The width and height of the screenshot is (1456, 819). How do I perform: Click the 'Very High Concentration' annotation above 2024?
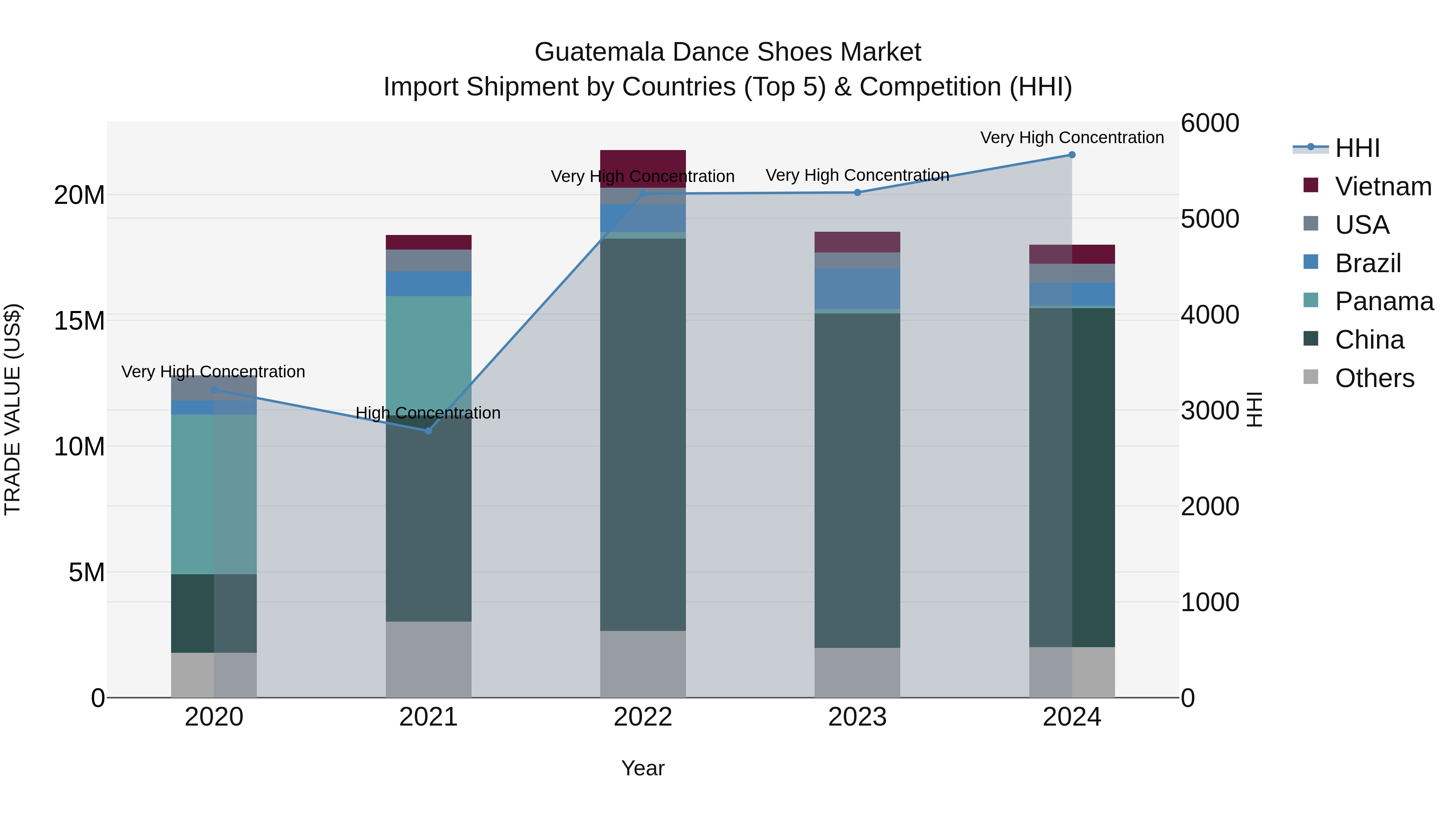[1072, 138]
